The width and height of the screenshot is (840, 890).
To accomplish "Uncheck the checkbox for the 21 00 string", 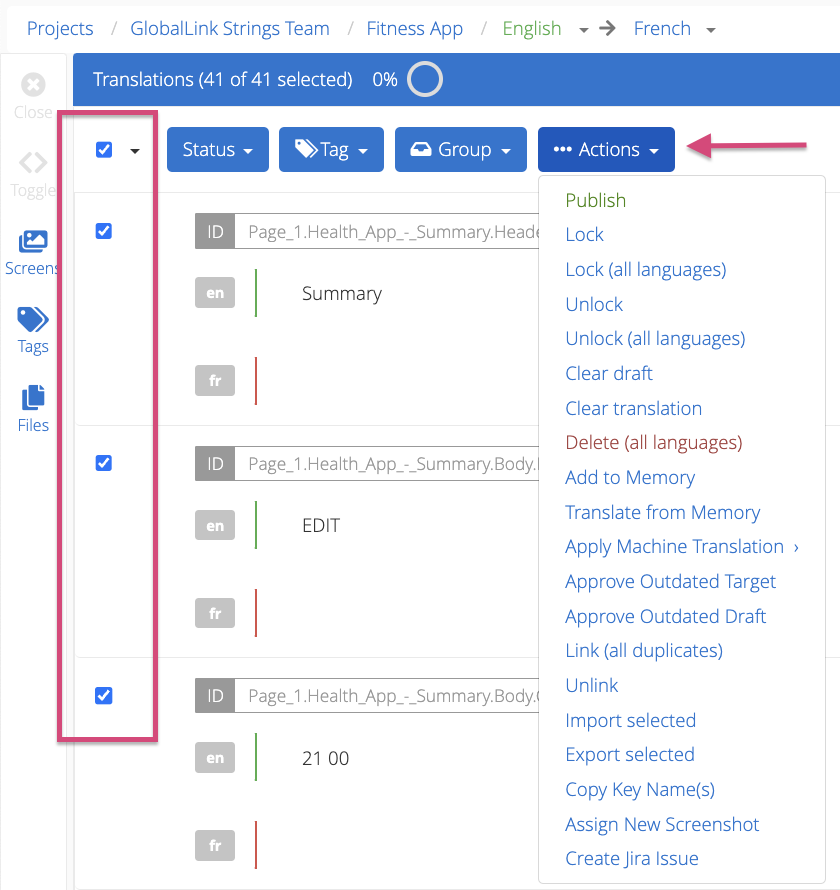I will coord(104,695).
